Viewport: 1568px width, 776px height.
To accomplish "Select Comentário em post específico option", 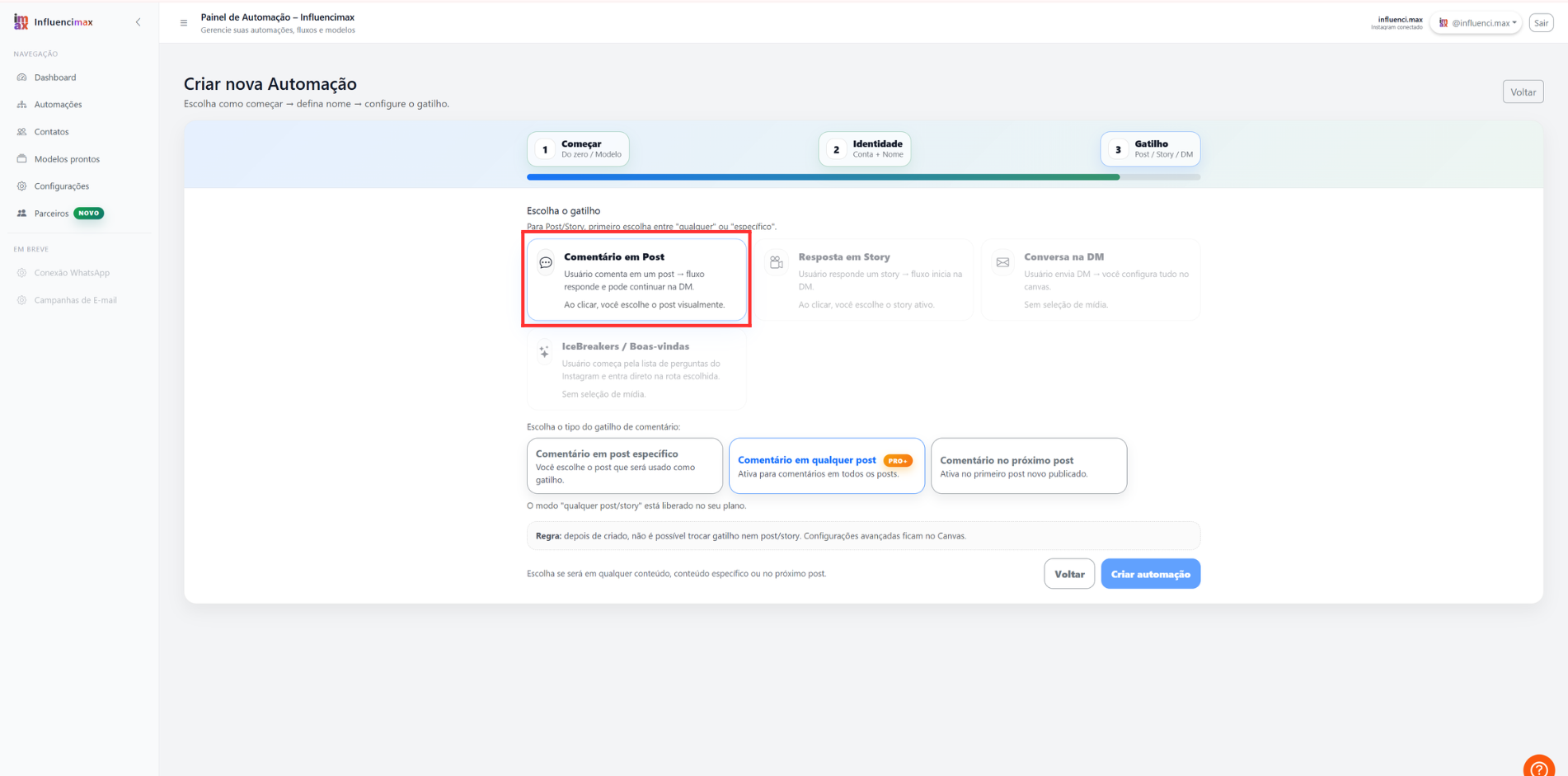I will point(625,466).
